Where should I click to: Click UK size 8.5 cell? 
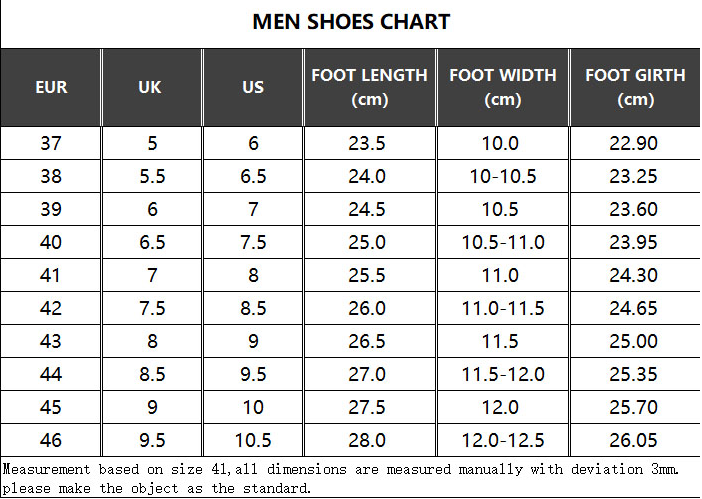point(152,374)
